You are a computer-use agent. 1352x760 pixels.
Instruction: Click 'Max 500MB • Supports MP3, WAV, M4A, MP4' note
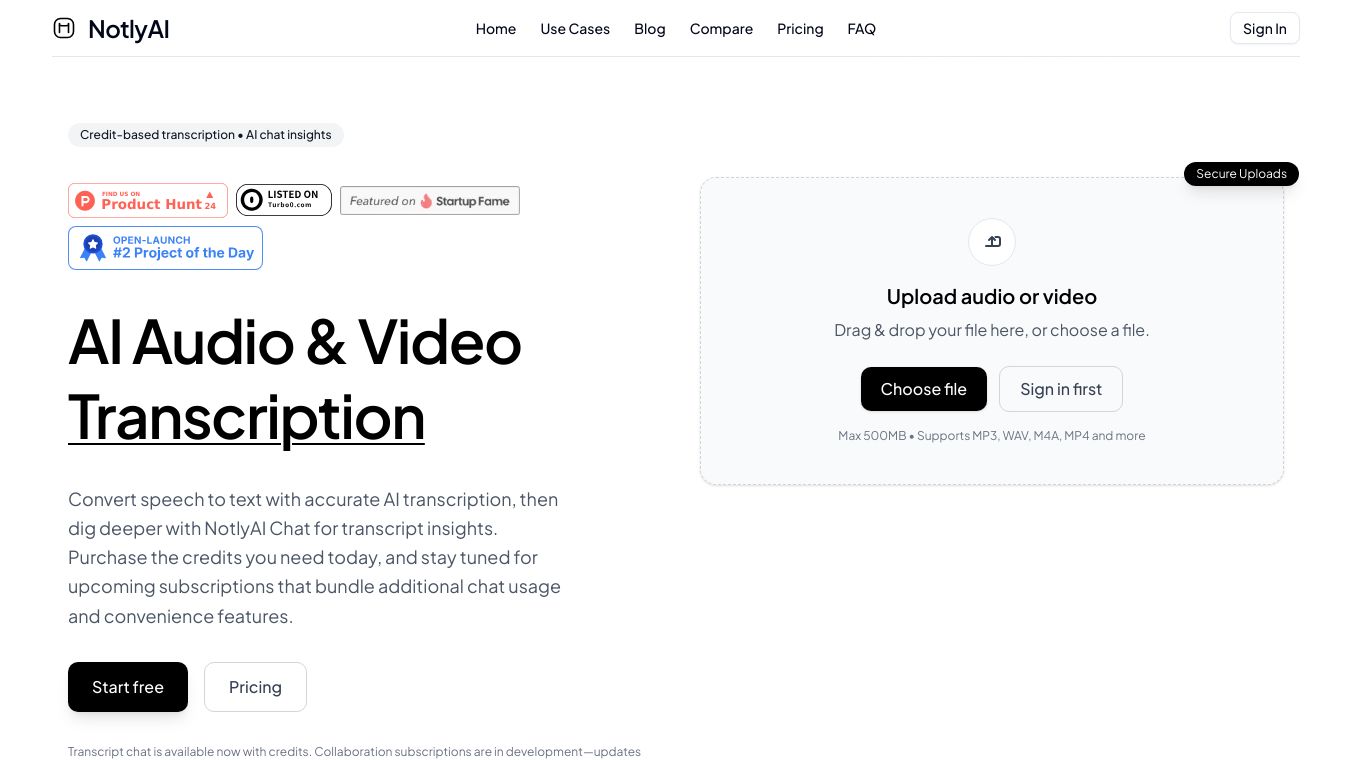coord(992,436)
